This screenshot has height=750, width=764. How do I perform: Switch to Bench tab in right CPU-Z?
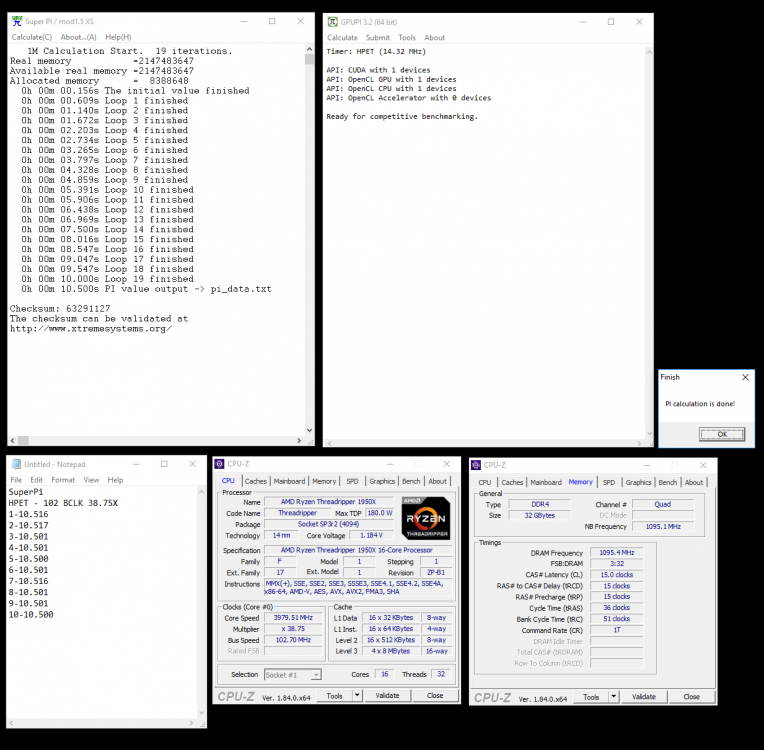(x=668, y=482)
